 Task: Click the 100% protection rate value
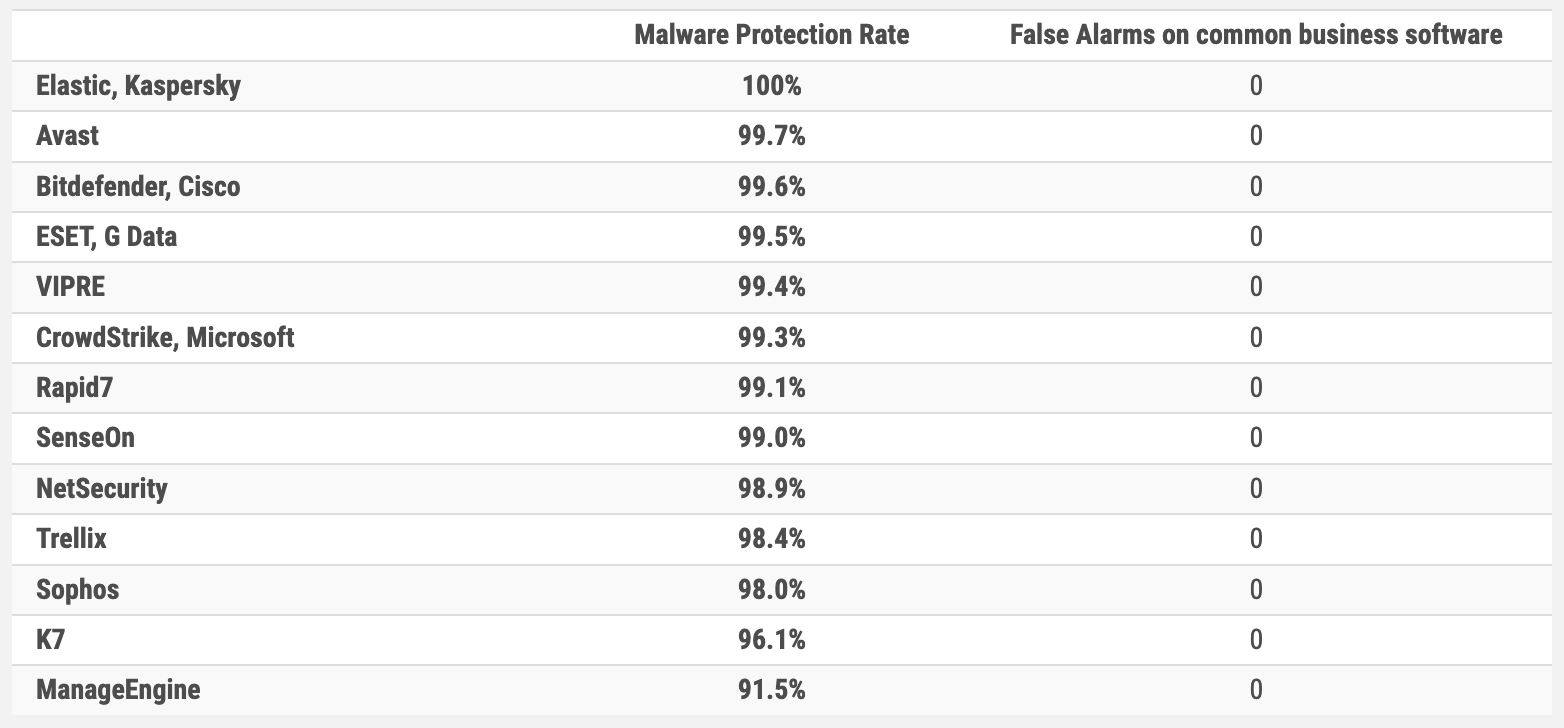point(772,86)
